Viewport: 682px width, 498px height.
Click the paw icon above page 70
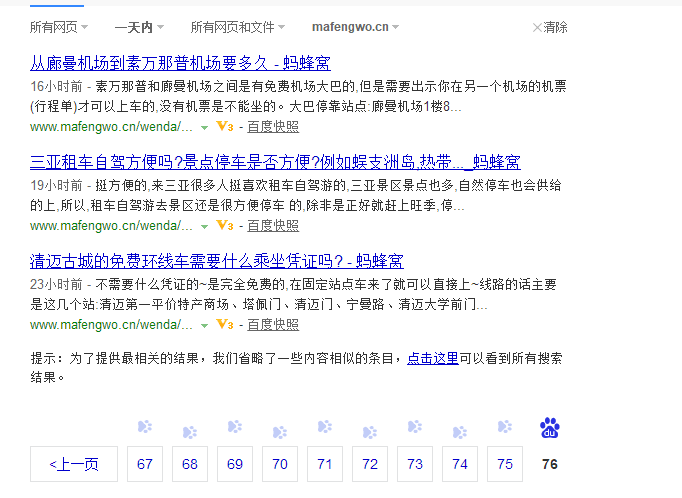coord(280,432)
